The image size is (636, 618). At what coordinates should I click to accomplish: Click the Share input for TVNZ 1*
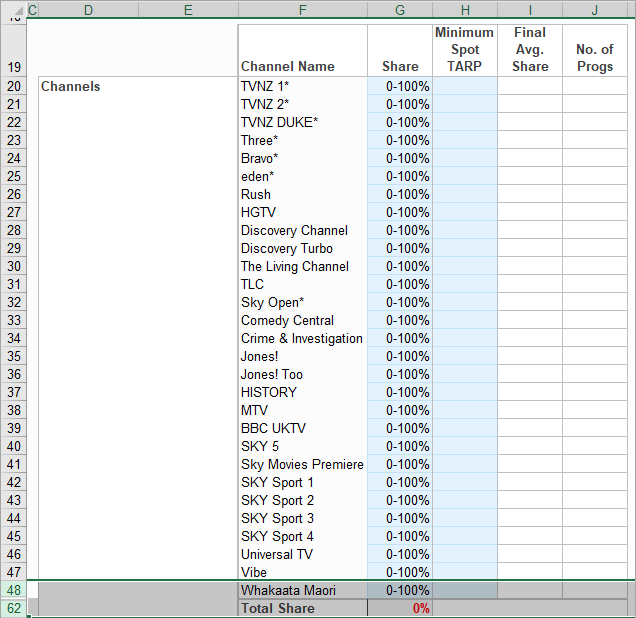pos(400,86)
